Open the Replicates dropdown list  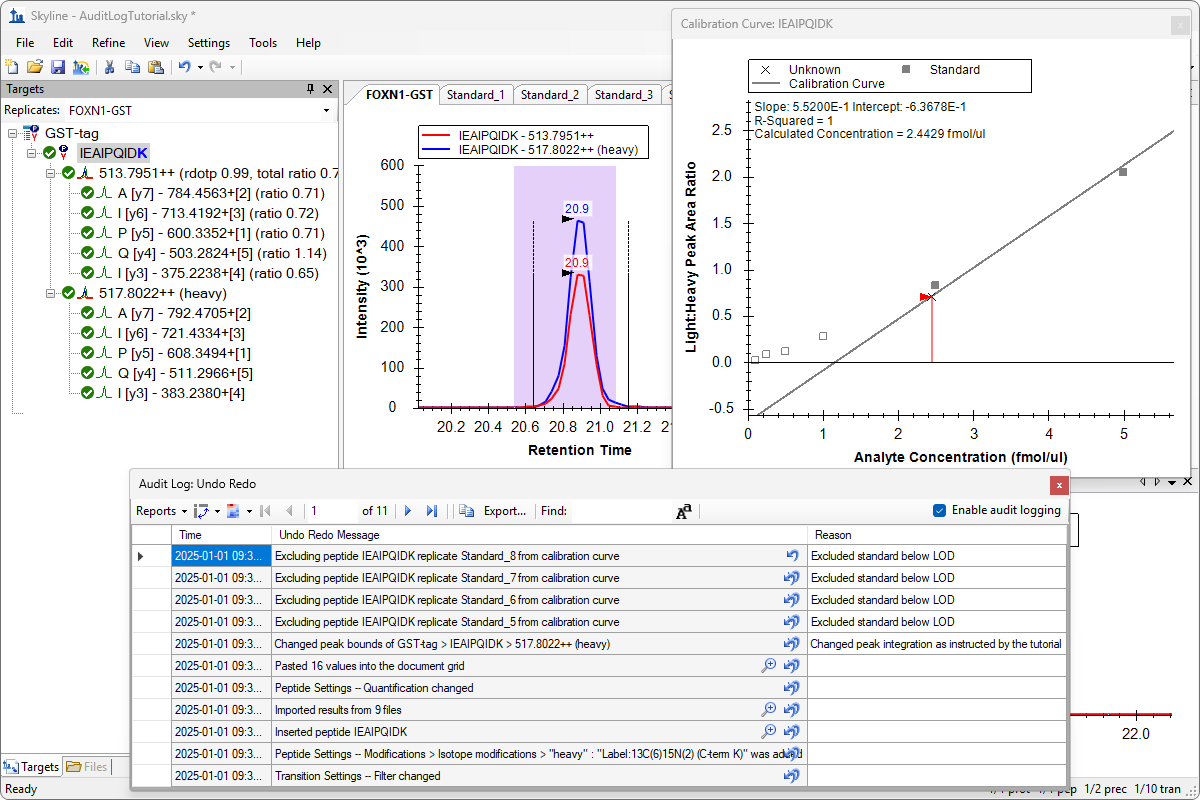(x=326, y=110)
